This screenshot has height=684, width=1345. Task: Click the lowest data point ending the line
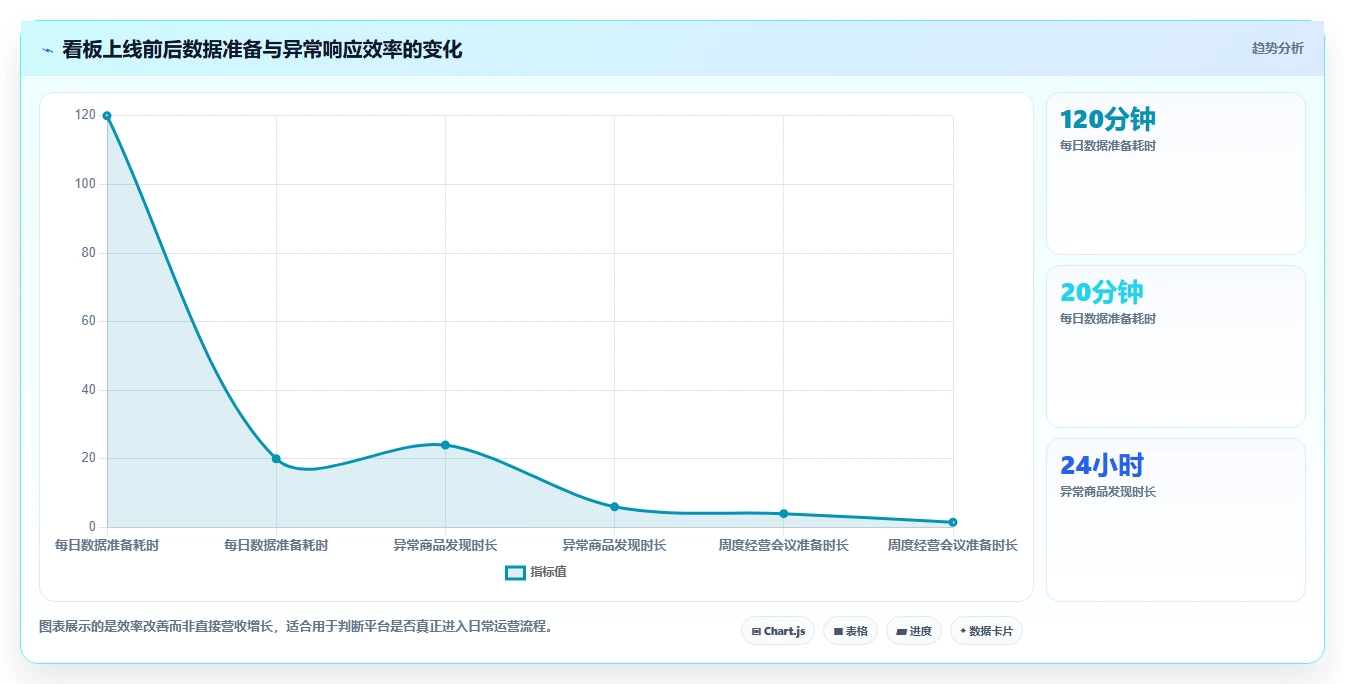tap(953, 522)
